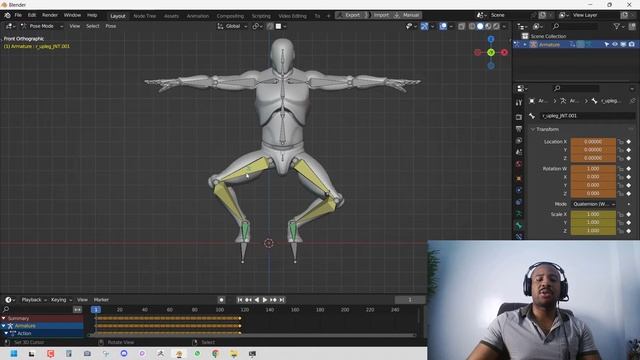The width and height of the screenshot is (640, 360).
Task: Select solid viewport shading
Action: click(480, 26)
